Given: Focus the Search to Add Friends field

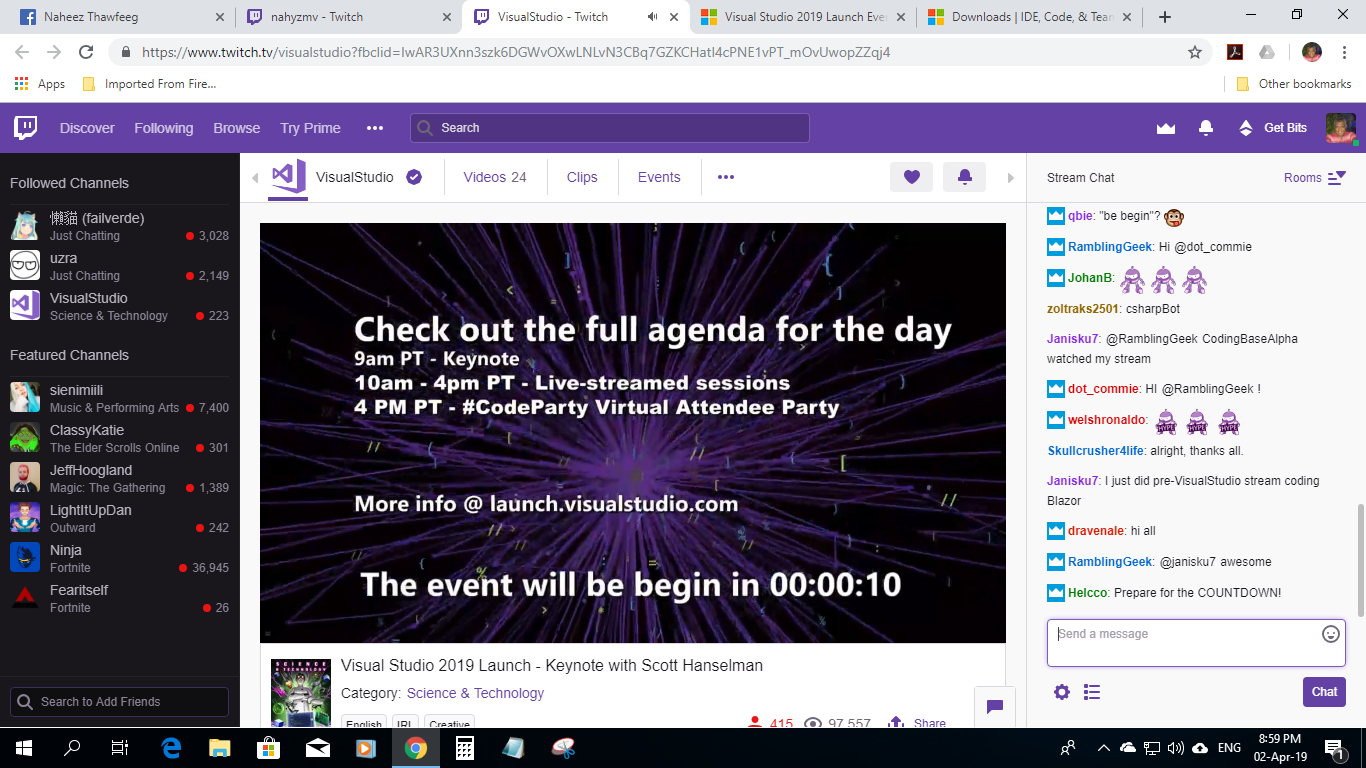Looking at the screenshot, I should 120,701.
